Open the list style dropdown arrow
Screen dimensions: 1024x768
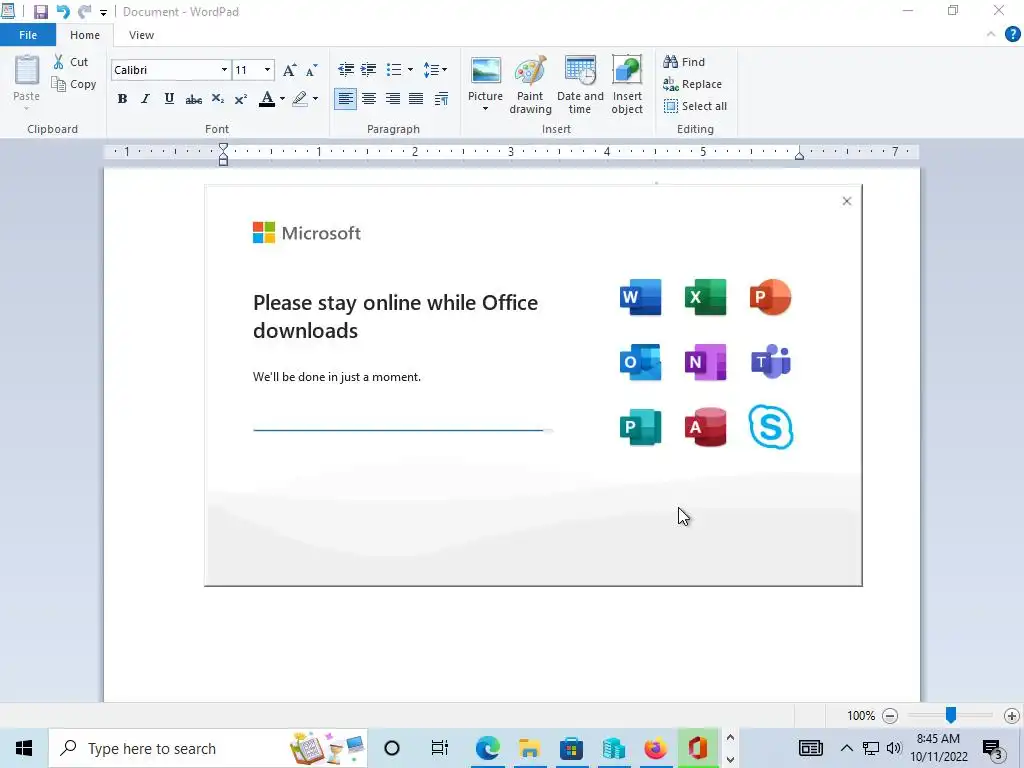tap(410, 69)
